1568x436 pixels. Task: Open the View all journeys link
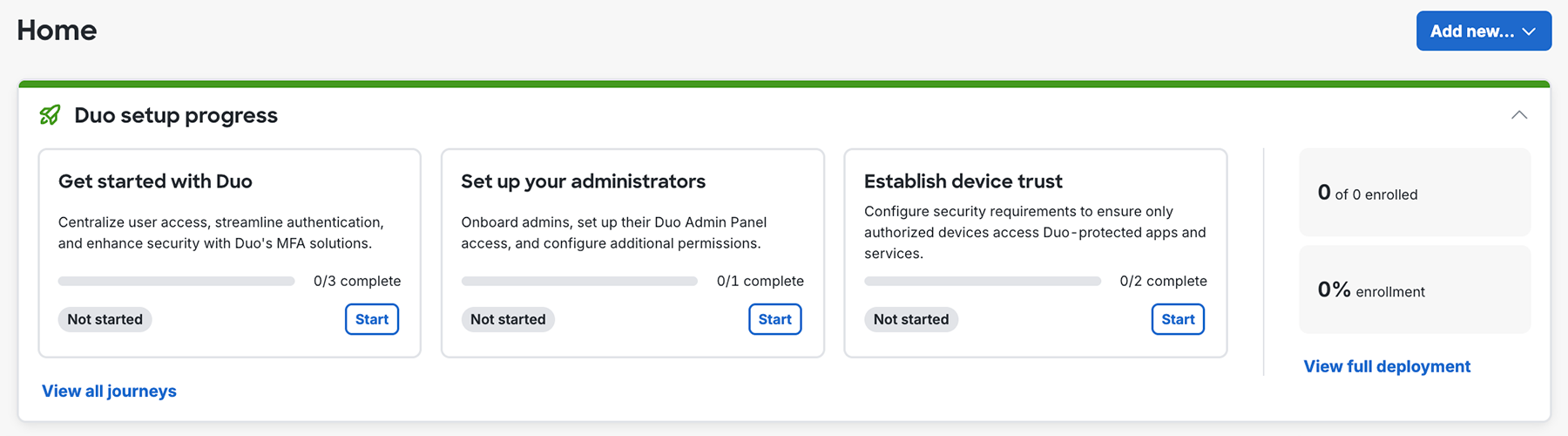tap(109, 392)
